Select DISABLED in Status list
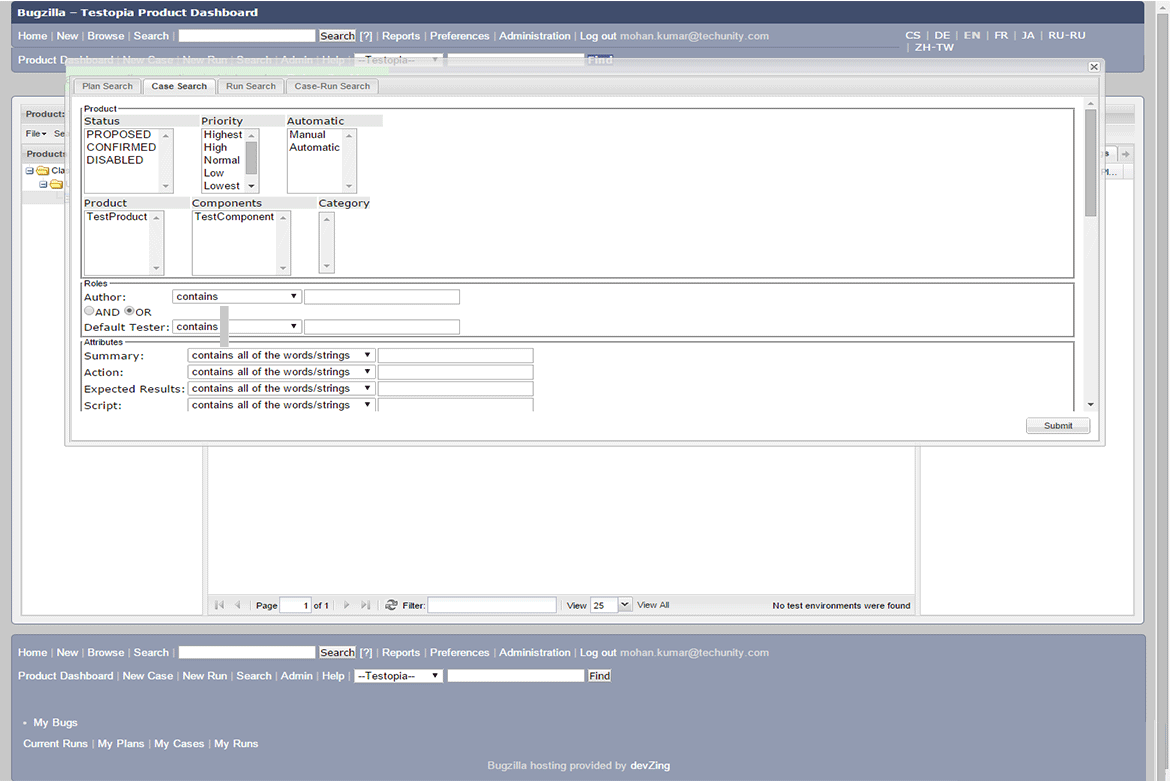 tap(115, 160)
